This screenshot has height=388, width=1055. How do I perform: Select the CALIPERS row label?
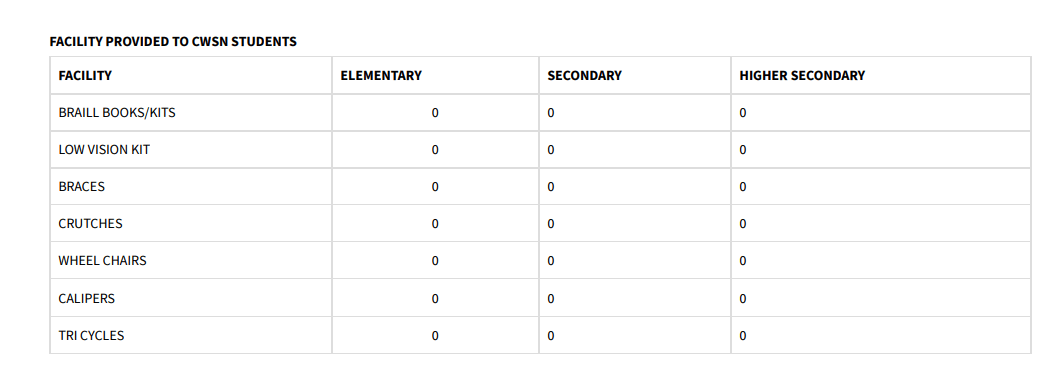tap(87, 298)
